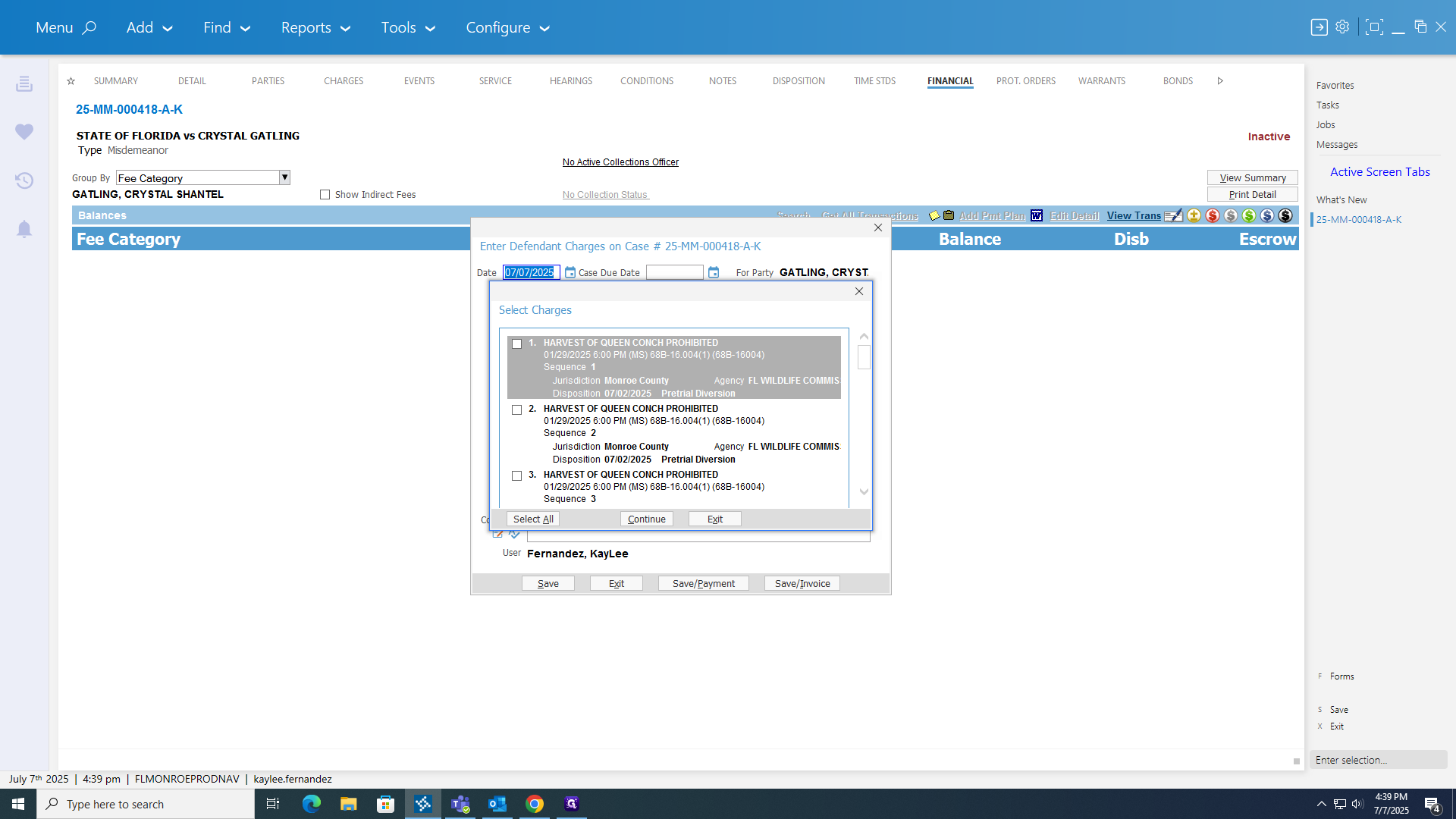Click charges list scroll up arrow
This screenshot has width=1456, height=819.
(x=864, y=337)
